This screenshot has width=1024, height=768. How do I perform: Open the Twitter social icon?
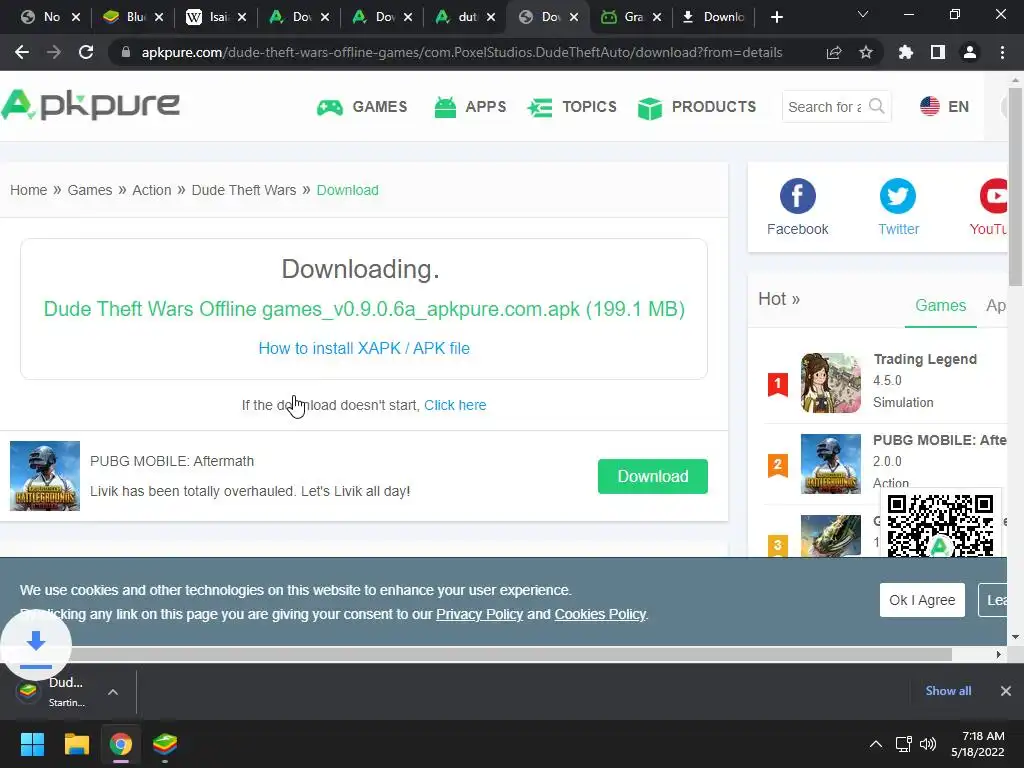pyautogui.click(x=897, y=196)
